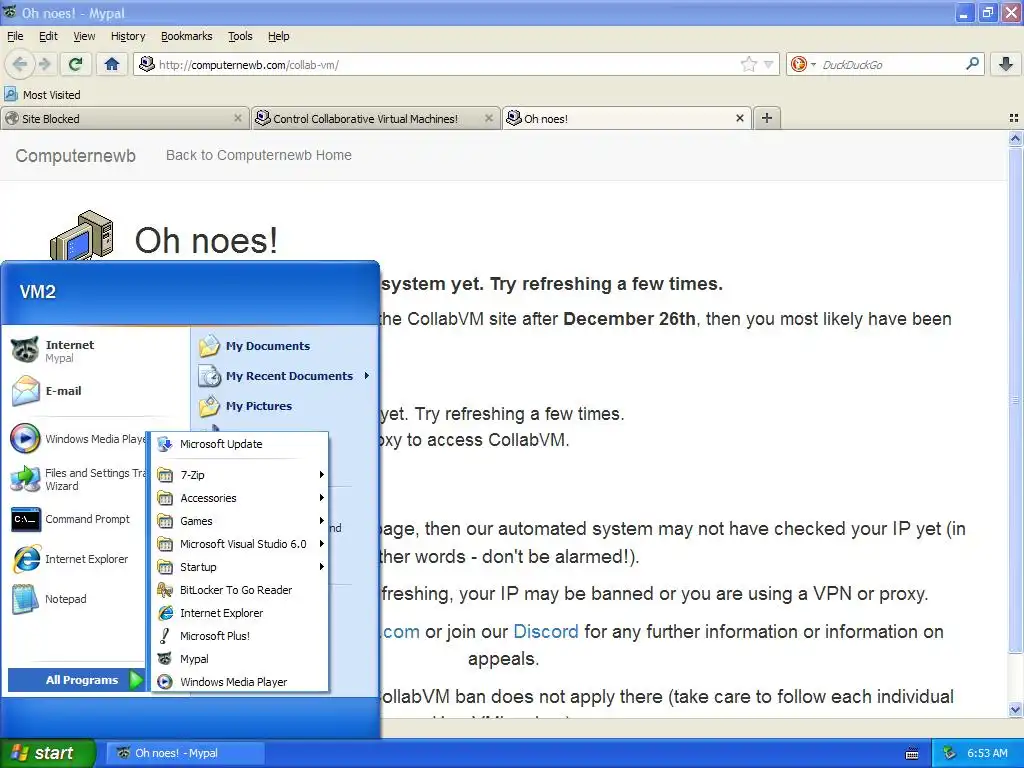Open the Help menu
The image size is (1024, 768).
[278, 36]
